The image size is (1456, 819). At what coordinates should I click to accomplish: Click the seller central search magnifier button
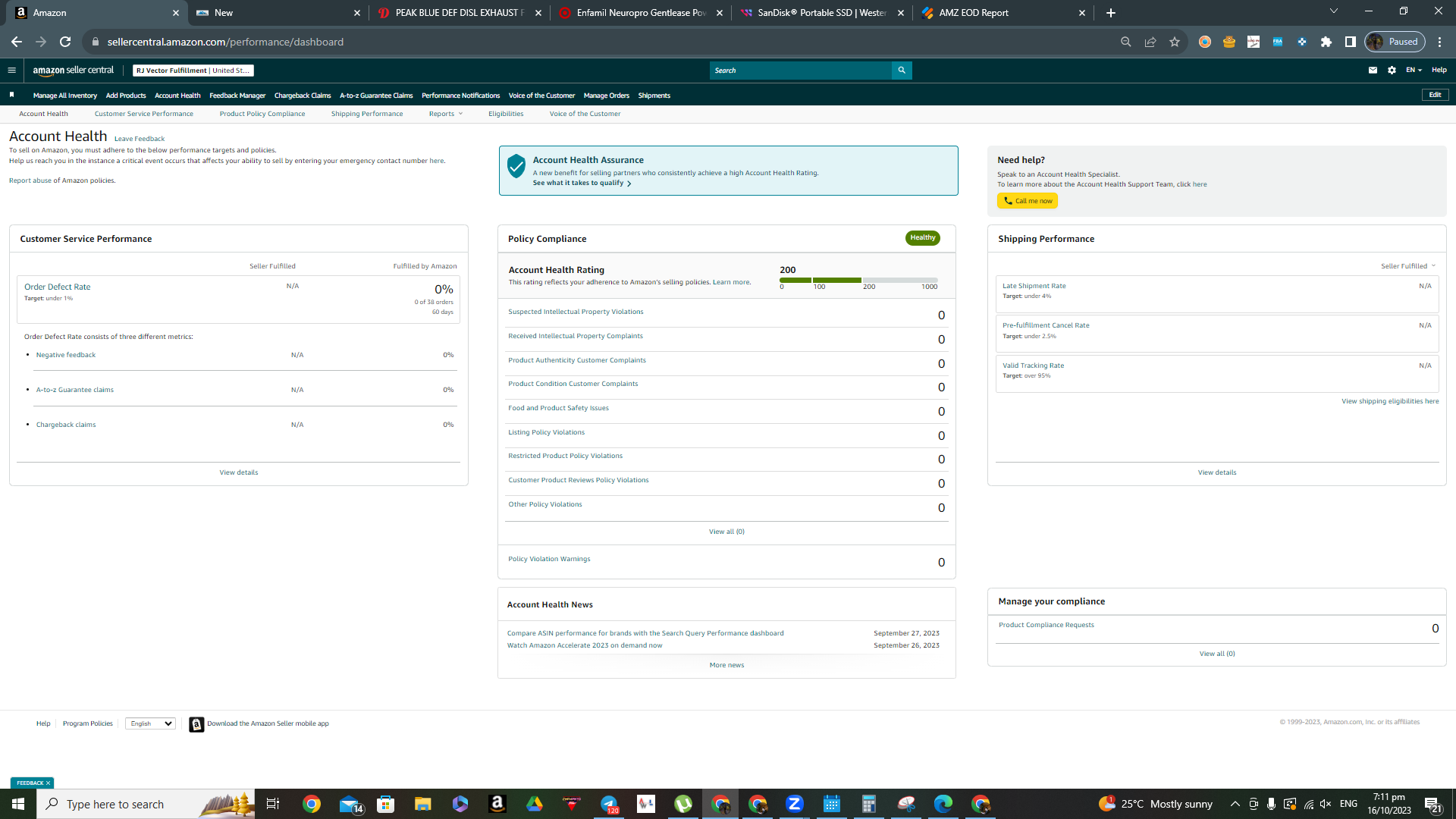pos(902,71)
